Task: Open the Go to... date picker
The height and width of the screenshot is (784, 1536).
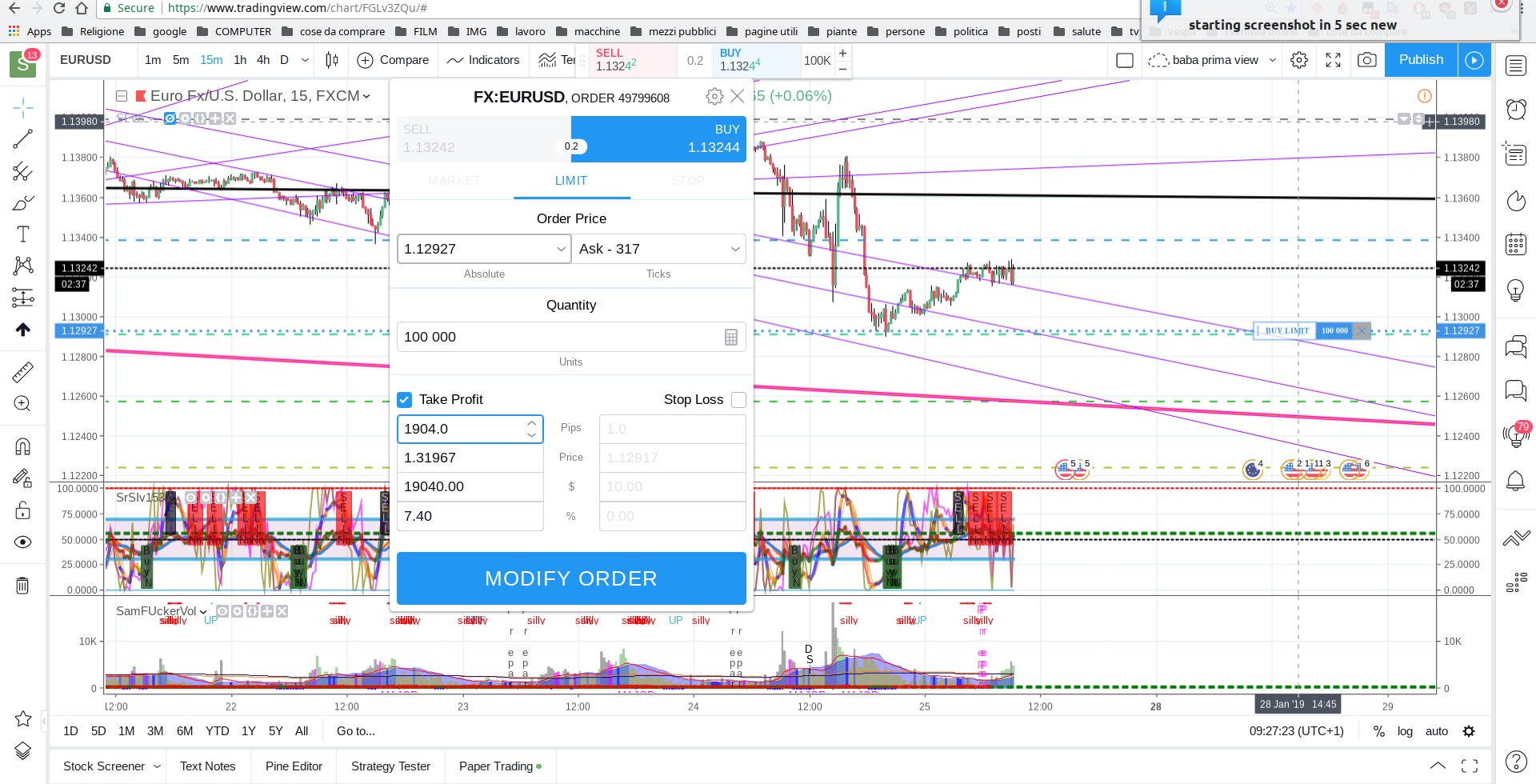Action: pos(356,731)
